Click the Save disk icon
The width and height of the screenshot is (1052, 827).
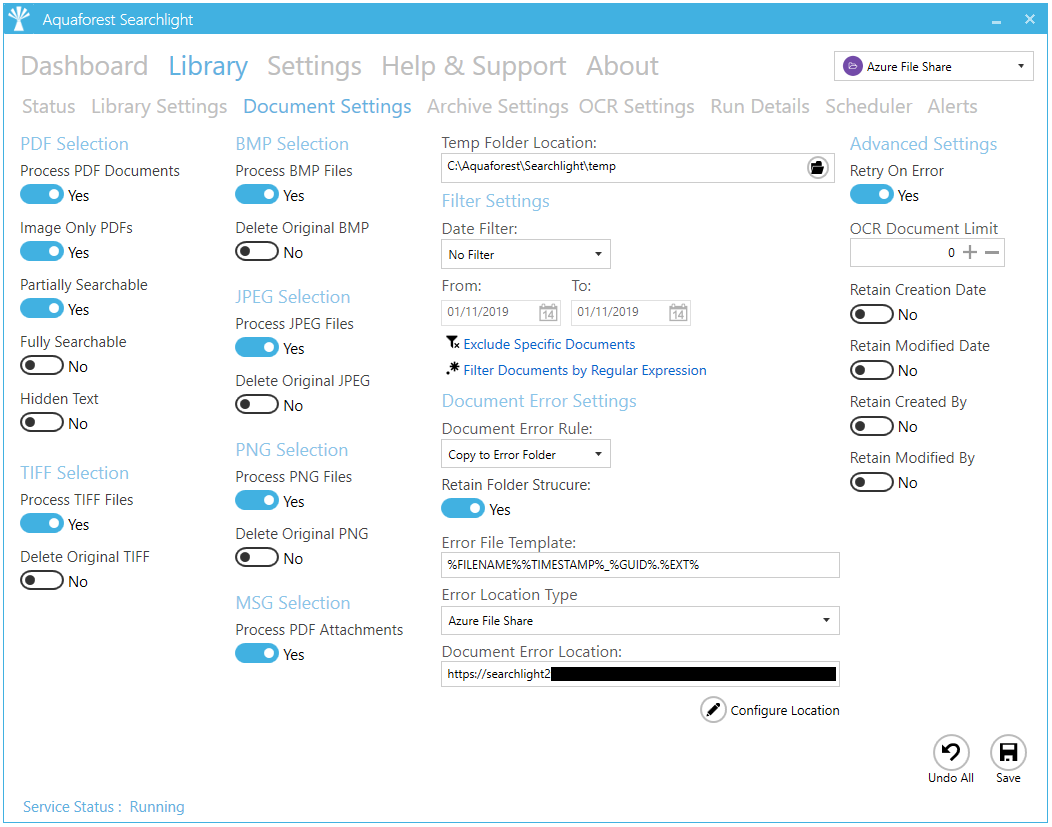(1008, 752)
